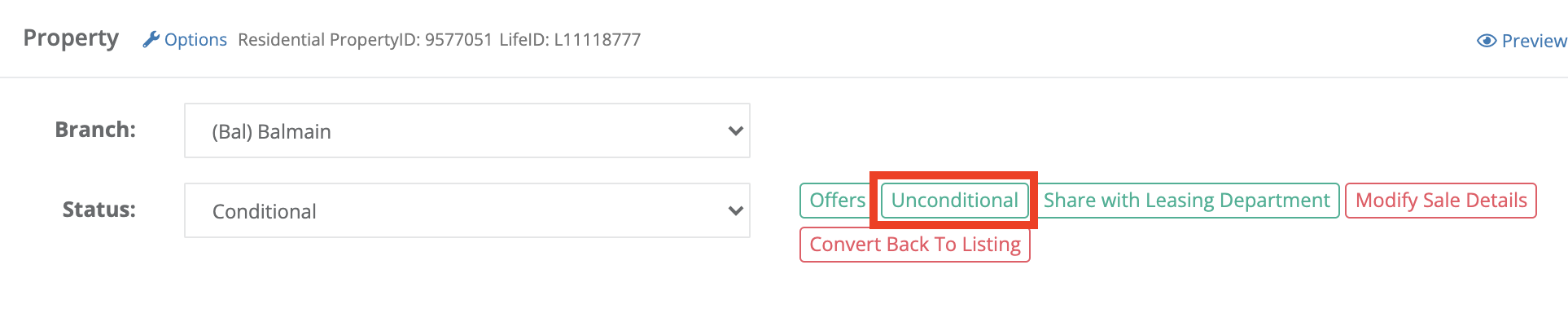Open the Status combo box
Image resolution: width=1568 pixels, height=318 pixels.
point(467,210)
